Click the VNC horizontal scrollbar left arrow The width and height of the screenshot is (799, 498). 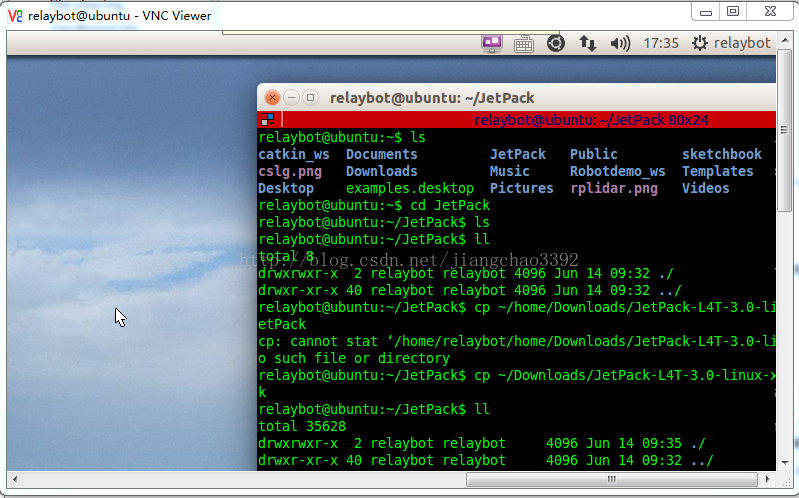point(15,479)
